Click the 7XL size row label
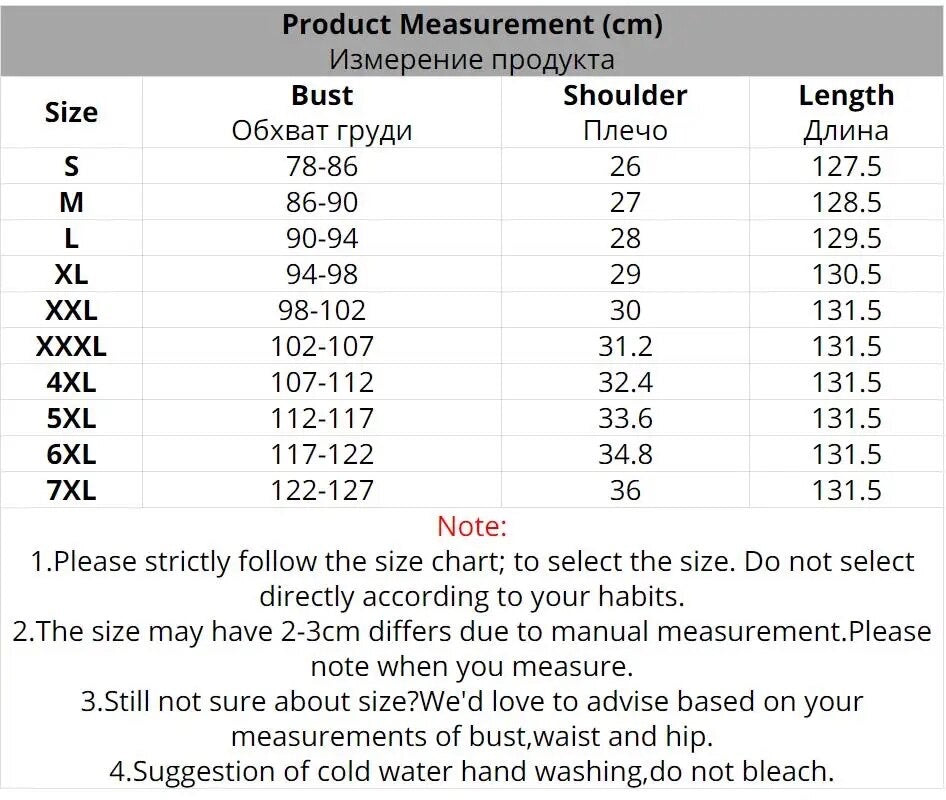The width and height of the screenshot is (946, 800). [x=71, y=491]
